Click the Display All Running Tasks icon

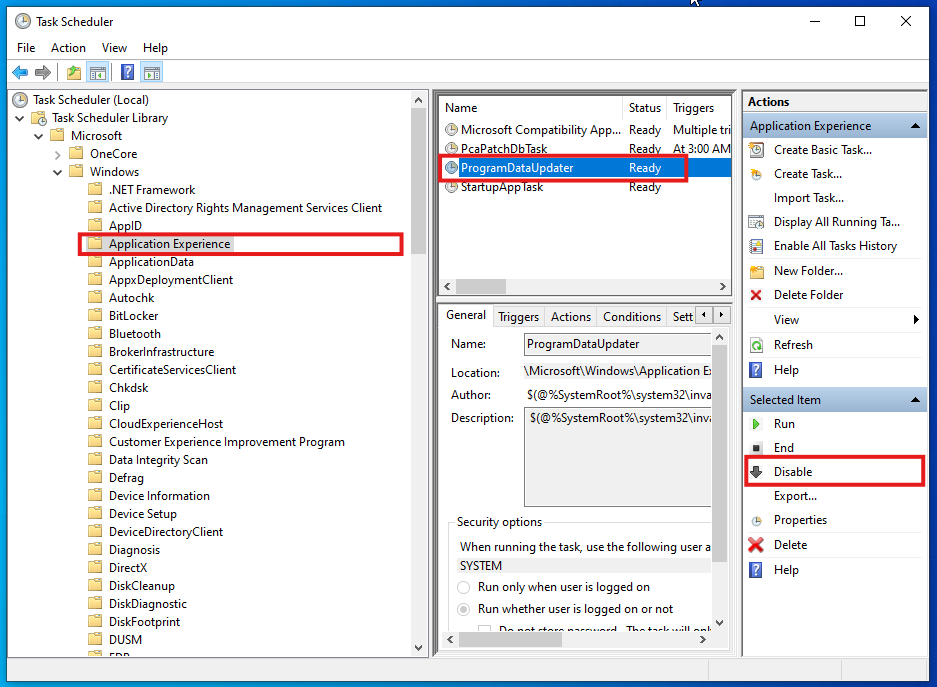(x=757, y=222)
